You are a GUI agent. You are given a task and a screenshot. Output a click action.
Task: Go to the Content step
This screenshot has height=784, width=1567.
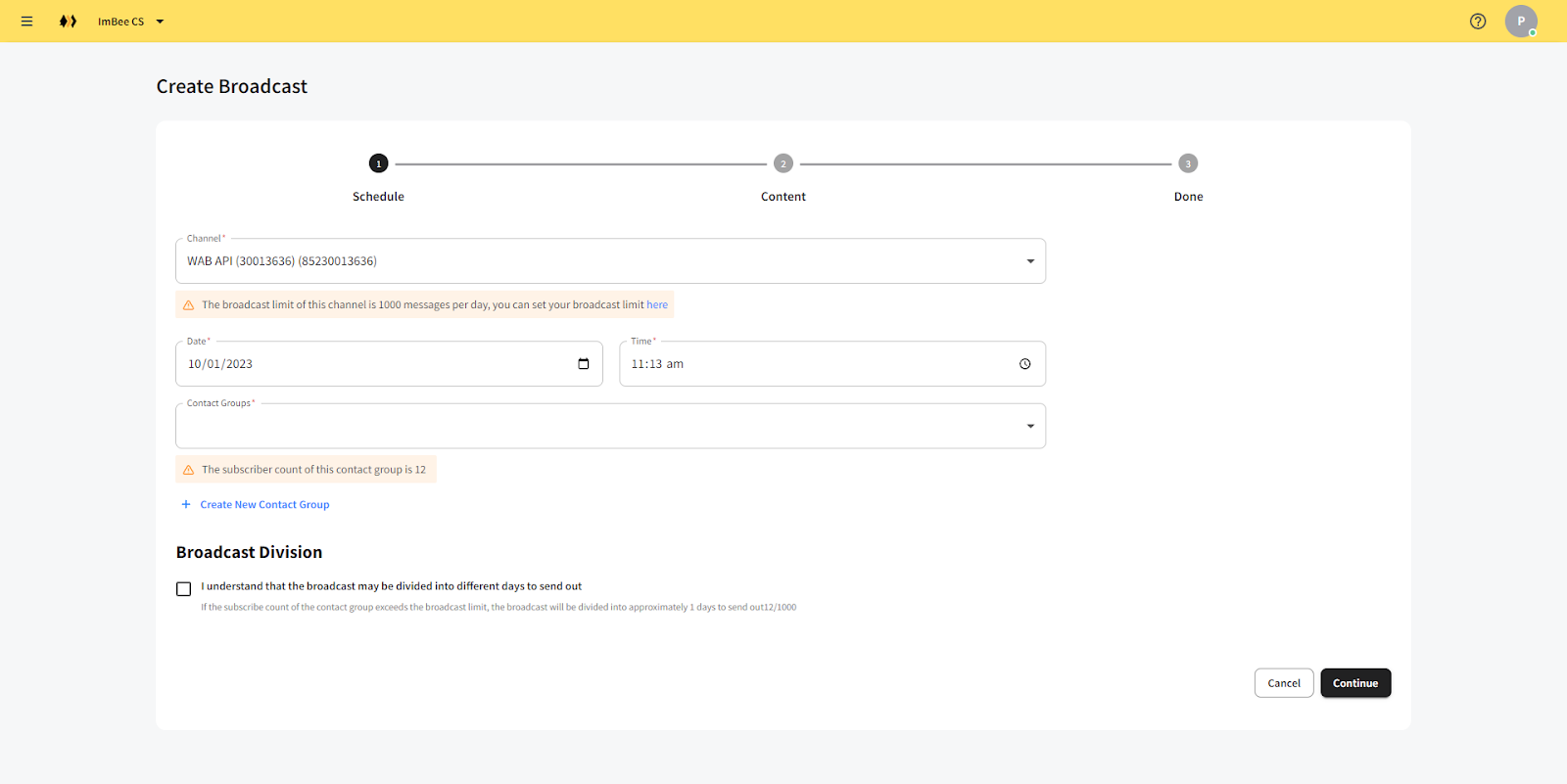point(783,164)
